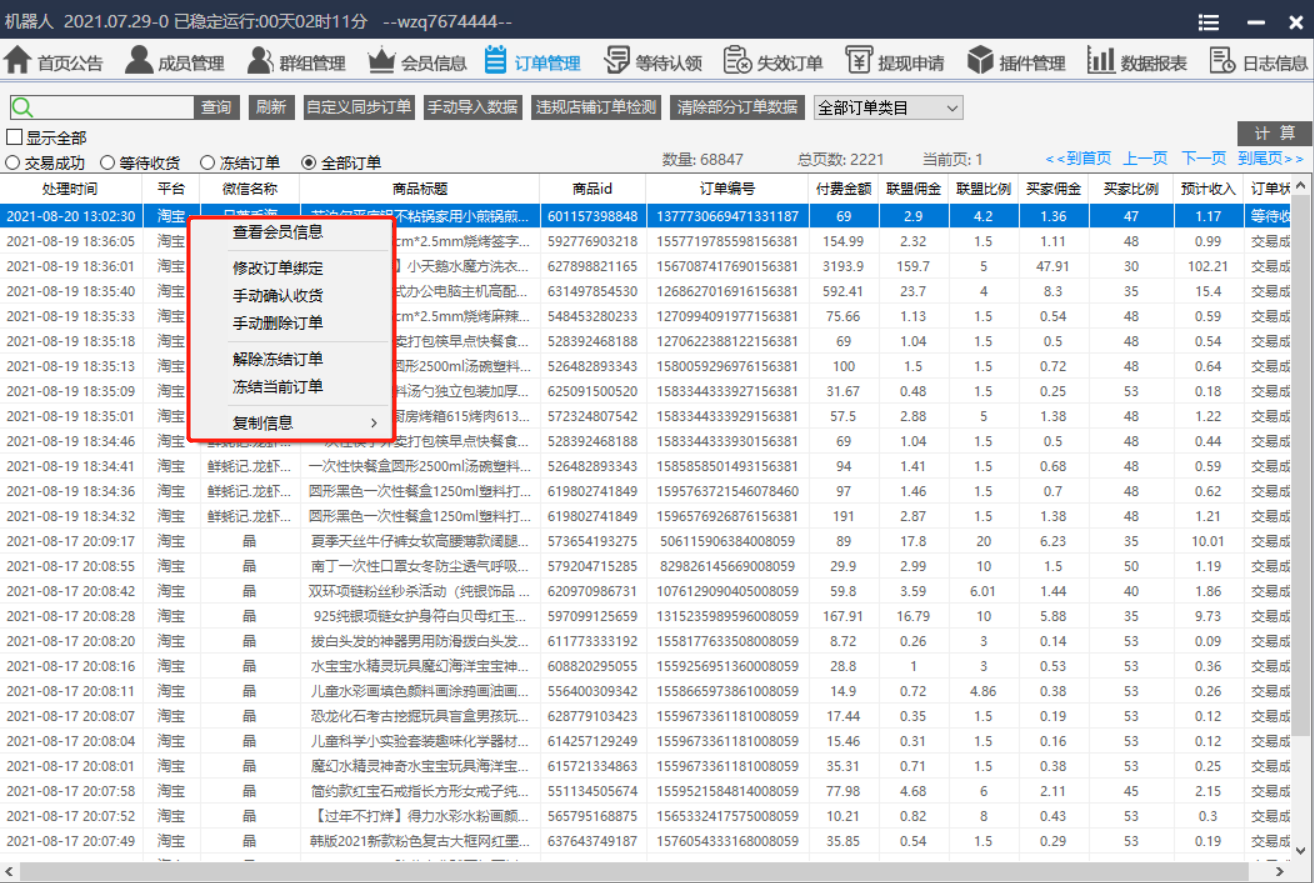This screenshot has width=1314, height=883.
Task: Open the title bar list menu icon
Action: [x=1208, y=22]
